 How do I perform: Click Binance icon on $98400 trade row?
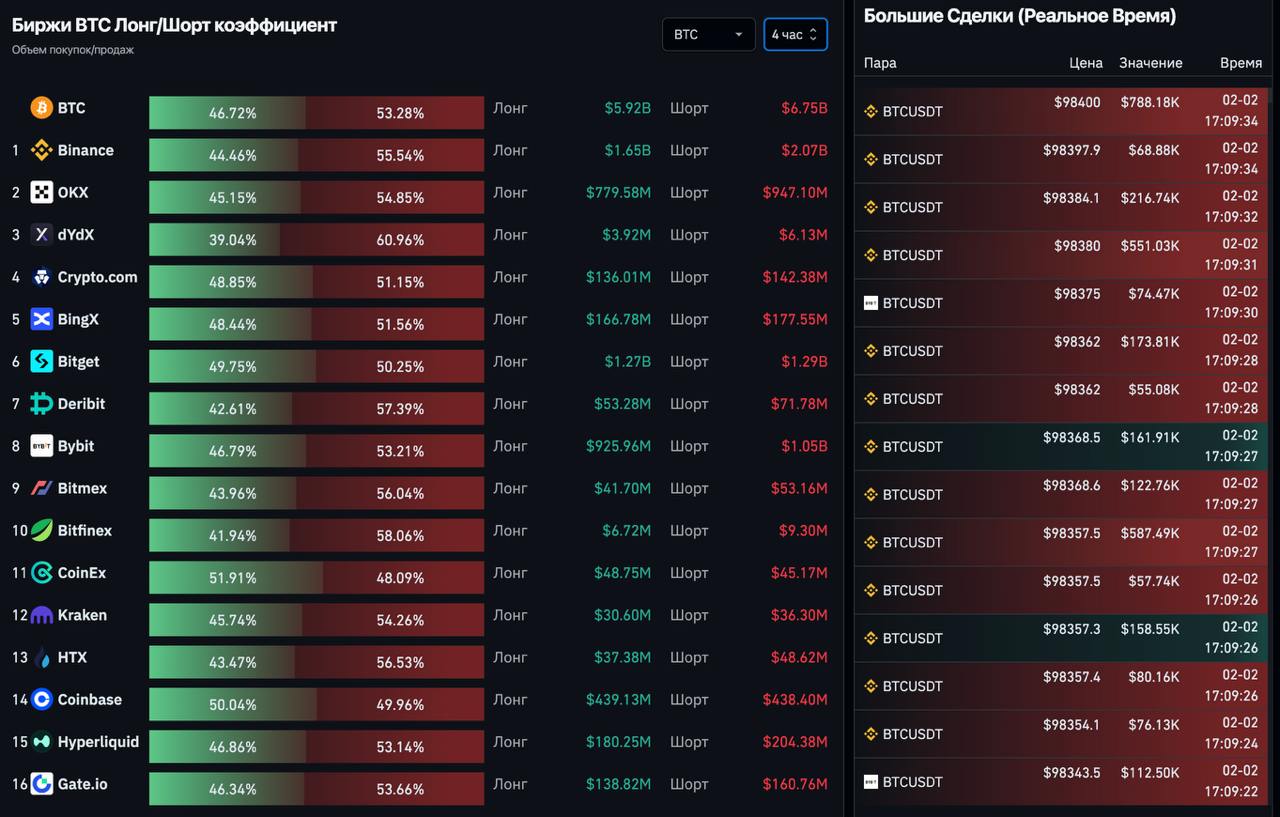870,111
